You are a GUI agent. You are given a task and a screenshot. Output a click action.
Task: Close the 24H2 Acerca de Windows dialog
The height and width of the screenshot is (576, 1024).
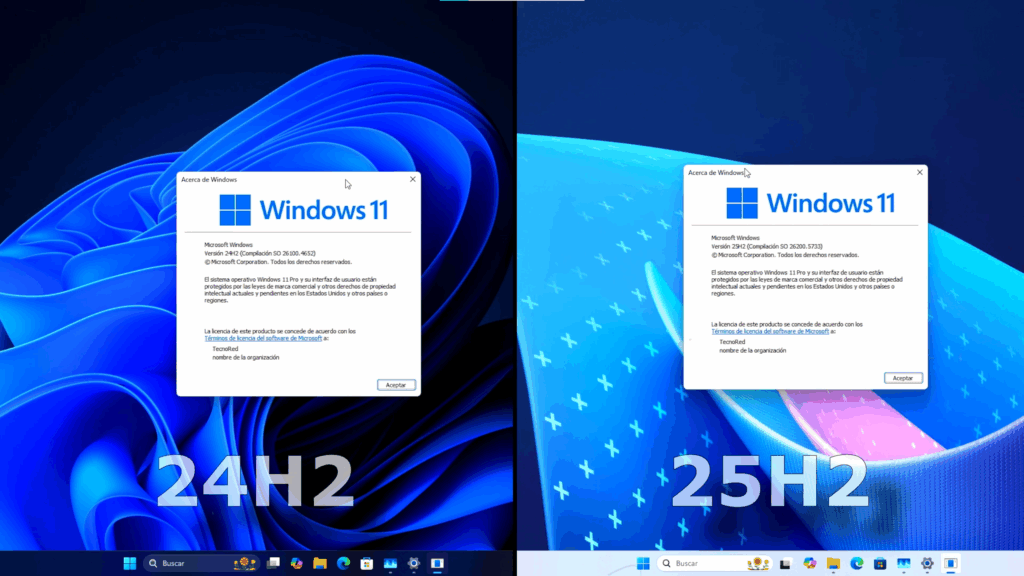412,179
